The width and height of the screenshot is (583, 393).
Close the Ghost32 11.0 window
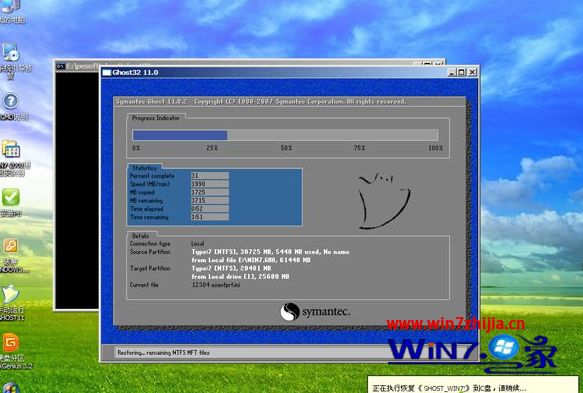472,72
